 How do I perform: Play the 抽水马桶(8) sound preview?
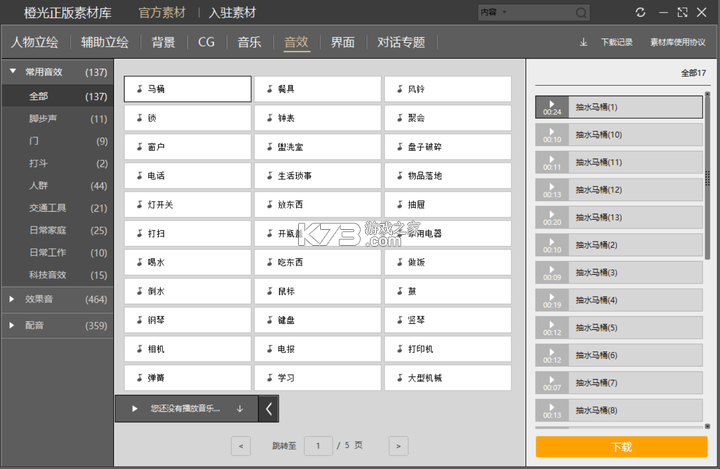point(552,410)
